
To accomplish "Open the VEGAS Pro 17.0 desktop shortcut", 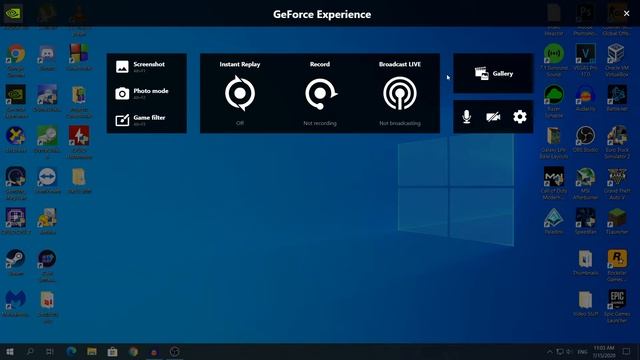I will (585, 60).
